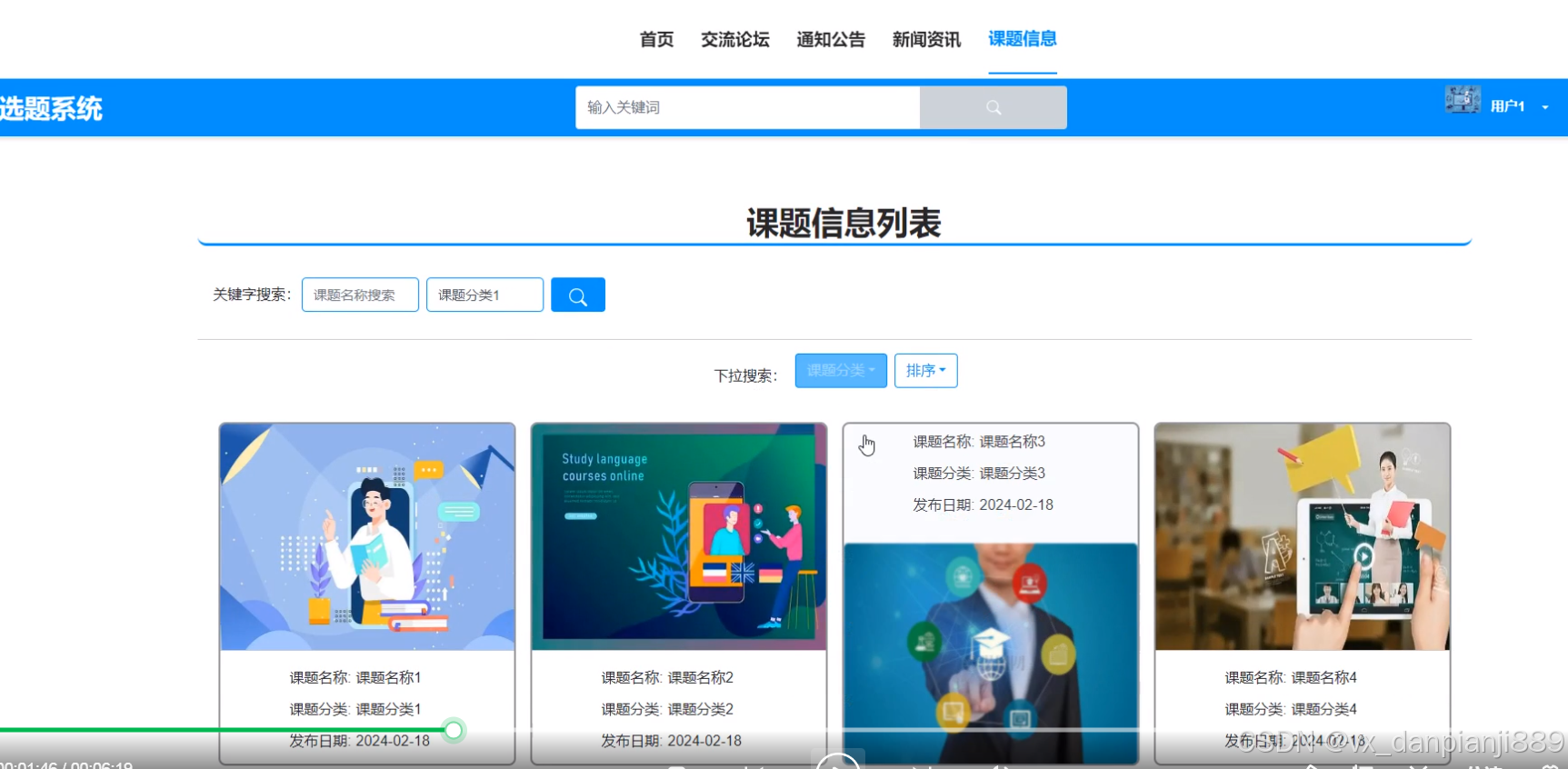The image size is (1568, 769).
Task: Click the blue keyword search magnifier button
Action: [578, 295]
